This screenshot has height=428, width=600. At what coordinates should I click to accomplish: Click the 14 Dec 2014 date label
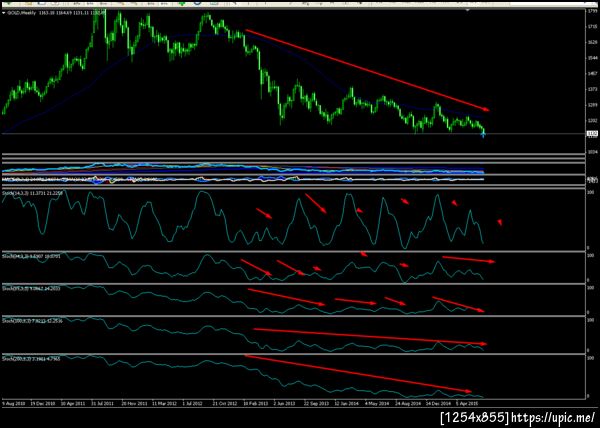[x=439, y=404]
